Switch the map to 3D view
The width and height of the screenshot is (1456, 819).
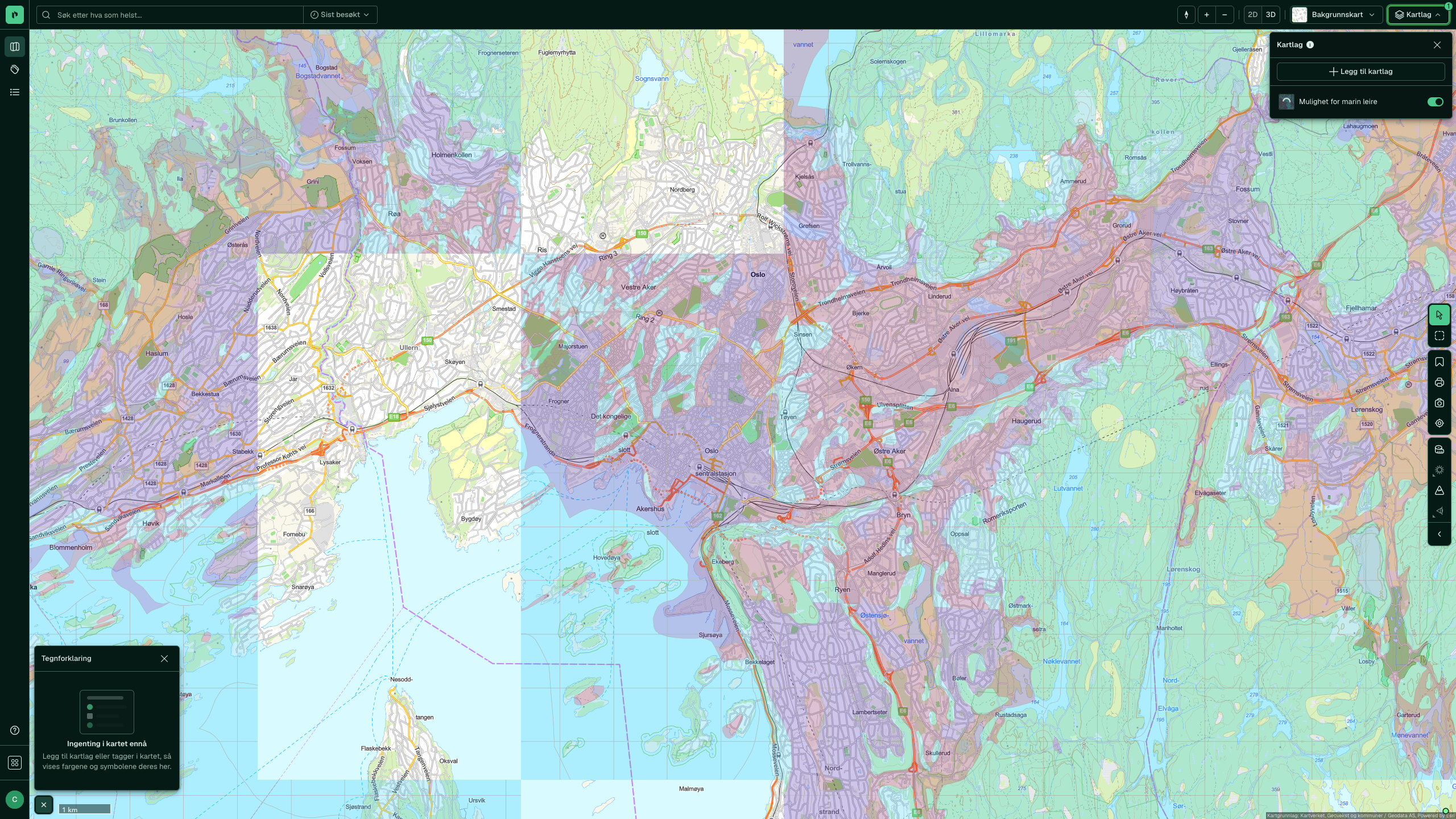point(1270,15)
